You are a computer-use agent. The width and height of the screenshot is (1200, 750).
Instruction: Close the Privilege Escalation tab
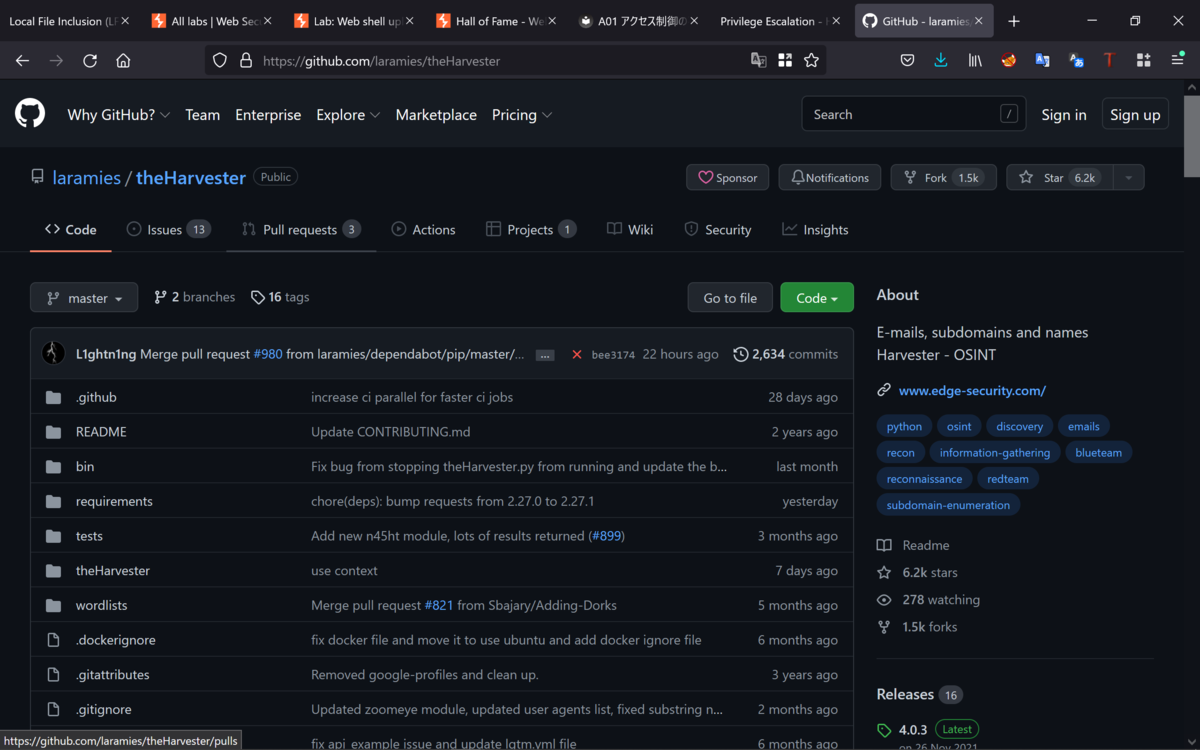coord(835,21)
